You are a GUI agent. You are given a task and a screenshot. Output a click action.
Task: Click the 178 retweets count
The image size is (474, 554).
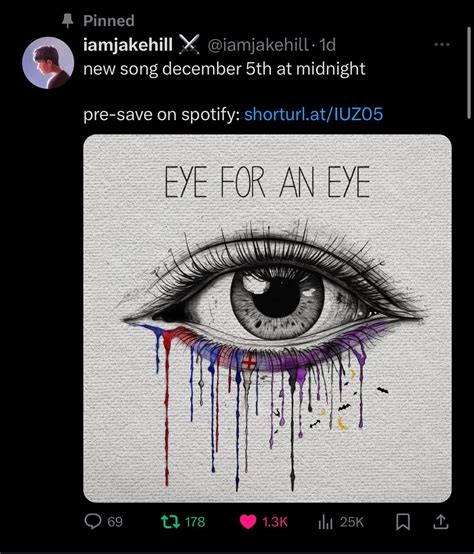point(195,522)
